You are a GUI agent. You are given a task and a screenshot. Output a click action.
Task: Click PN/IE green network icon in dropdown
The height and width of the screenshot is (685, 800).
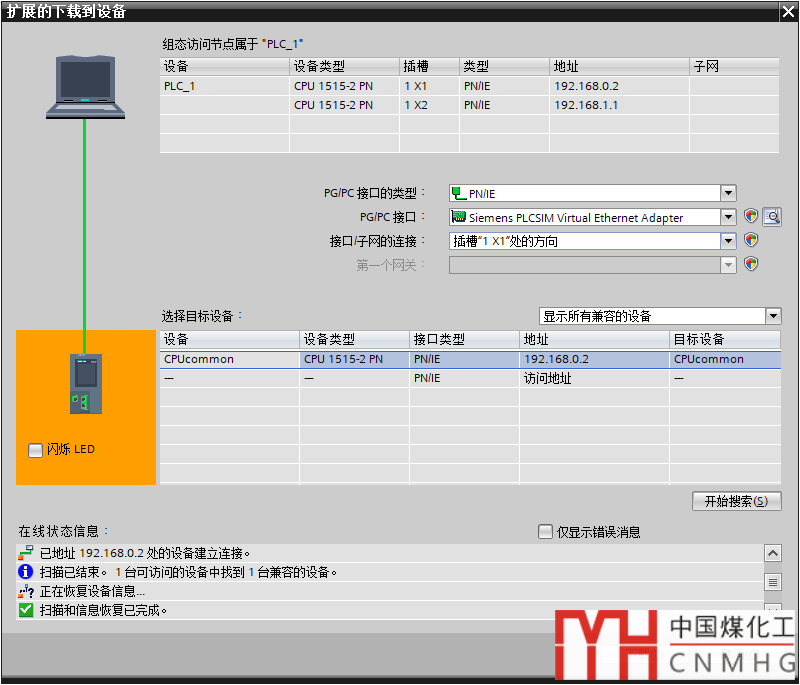(459, 193)
